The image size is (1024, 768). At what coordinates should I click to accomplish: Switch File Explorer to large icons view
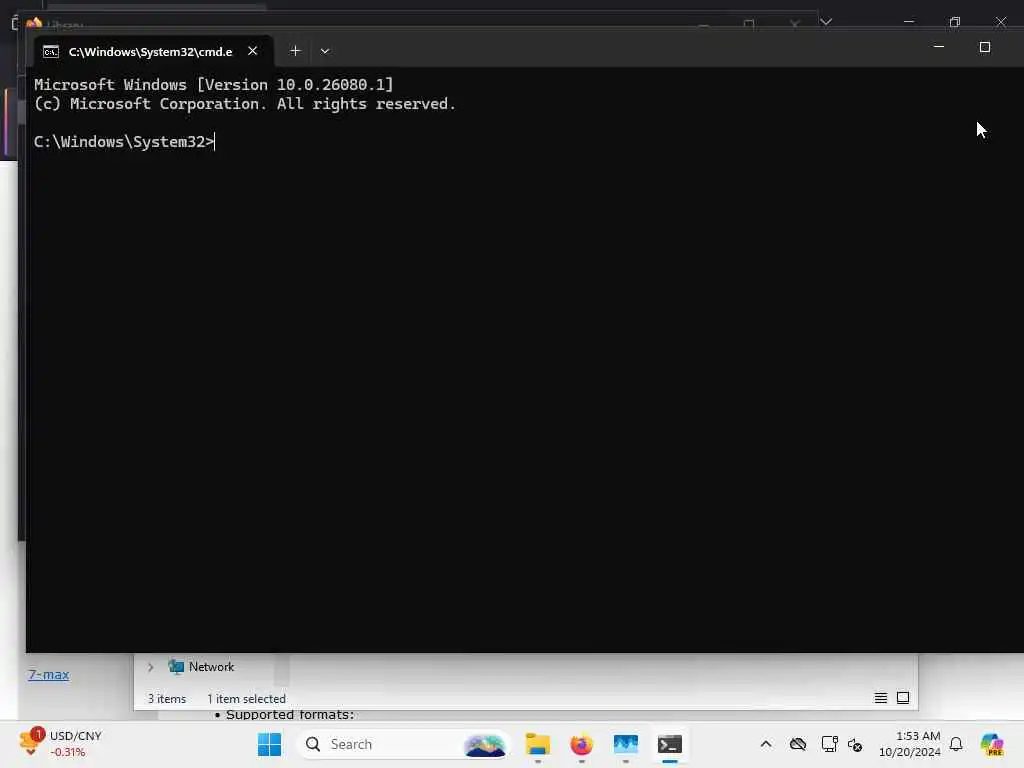[x=903, y=698]
